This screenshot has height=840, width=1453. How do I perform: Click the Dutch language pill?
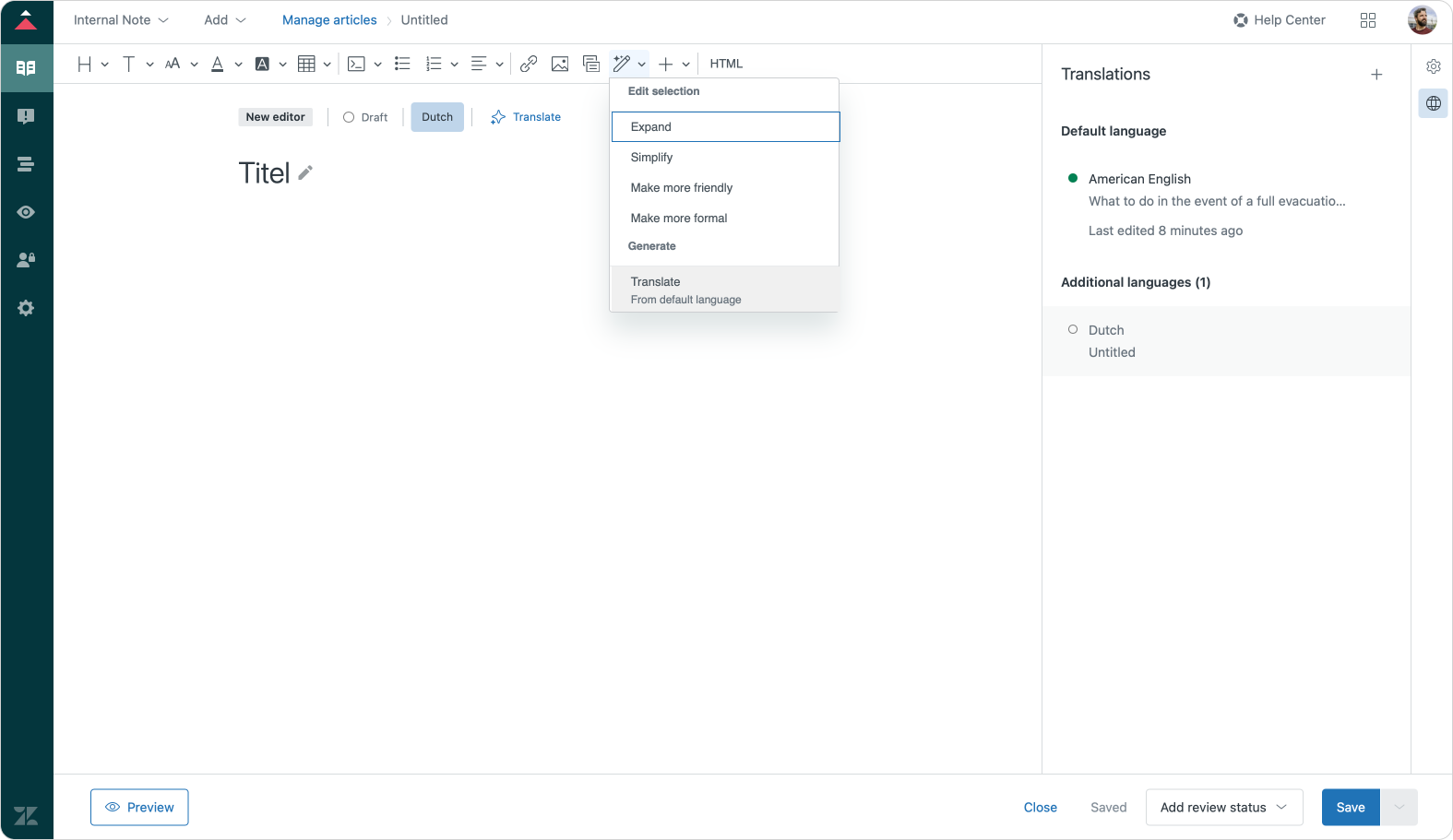[437, 117]
